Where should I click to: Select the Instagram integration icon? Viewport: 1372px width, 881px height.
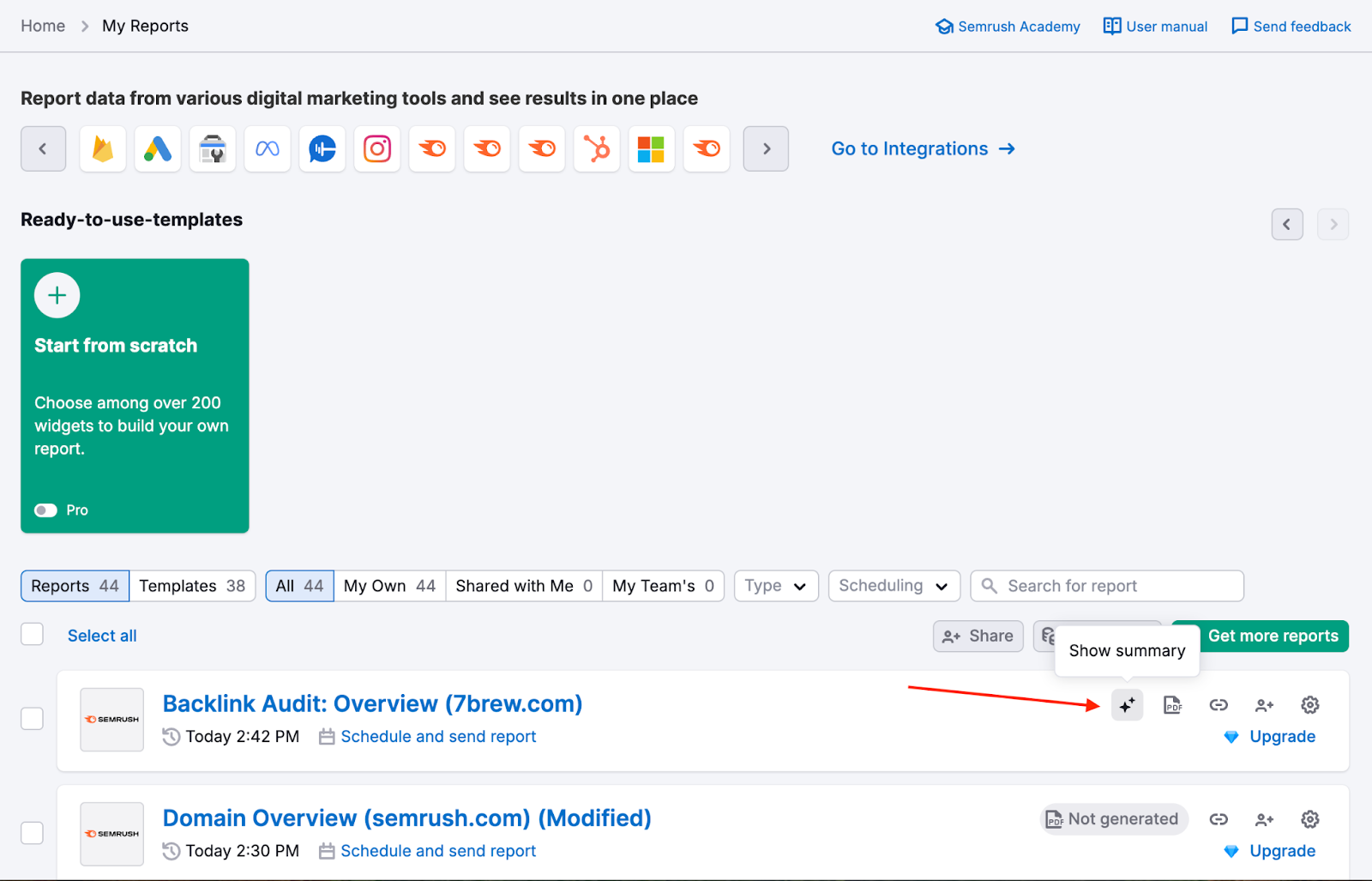377,149
